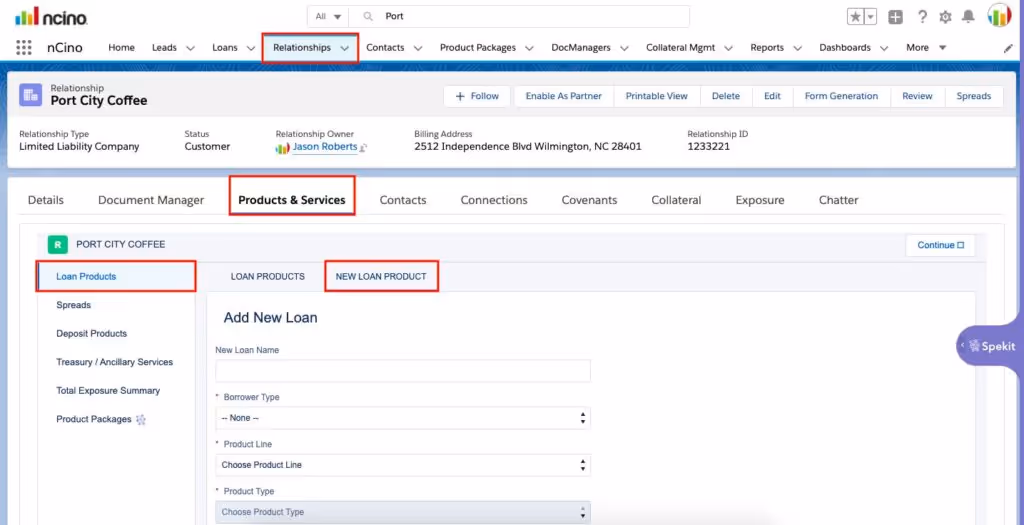Click the Relationship record icon
Viewport: 1024px width, 525px height.
[x=30, y=95]
